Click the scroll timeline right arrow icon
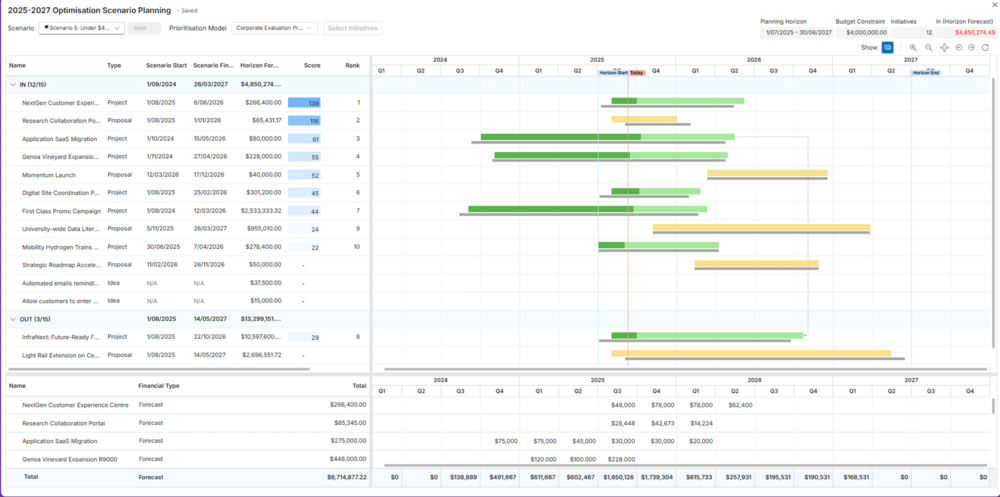Image resolution: width=1000 pixels, height=497 pixels. (972, 47)
